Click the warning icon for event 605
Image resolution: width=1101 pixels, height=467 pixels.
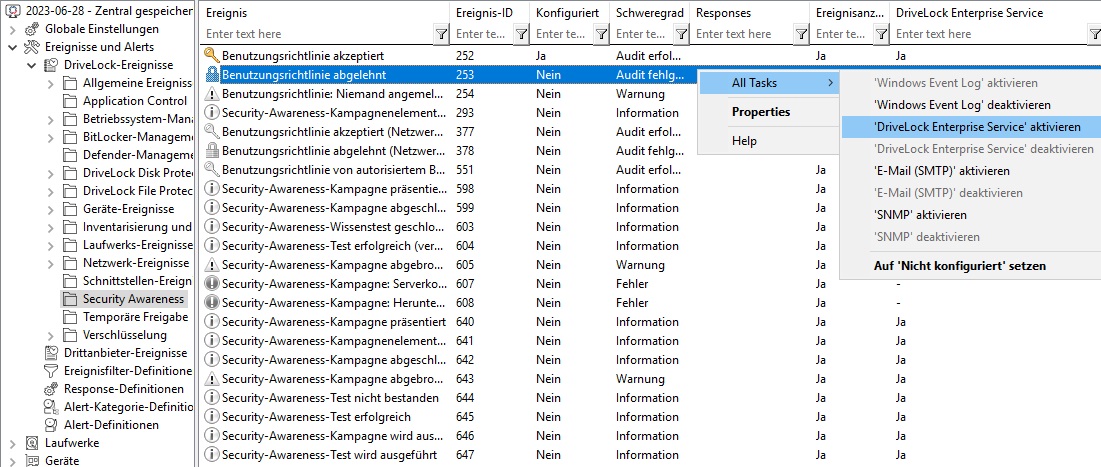[x=211, y=265]
